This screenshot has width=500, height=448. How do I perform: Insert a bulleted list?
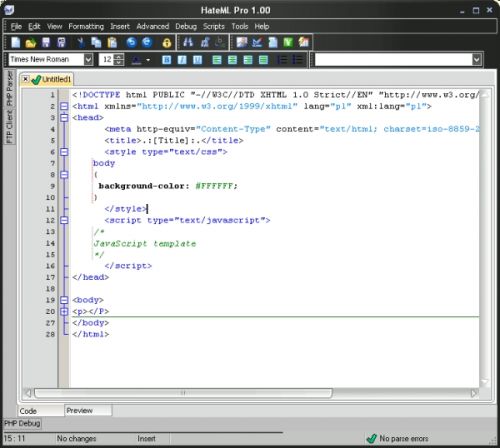[297, 60]
